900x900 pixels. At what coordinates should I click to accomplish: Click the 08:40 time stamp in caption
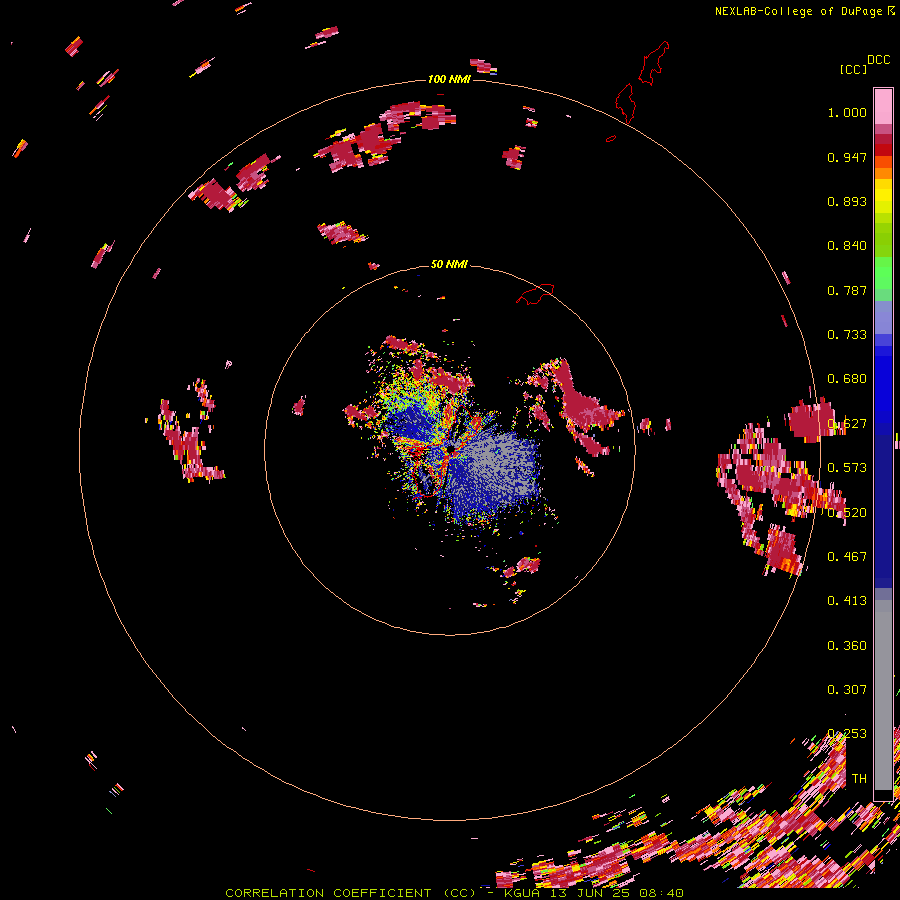tap(663, 893)
